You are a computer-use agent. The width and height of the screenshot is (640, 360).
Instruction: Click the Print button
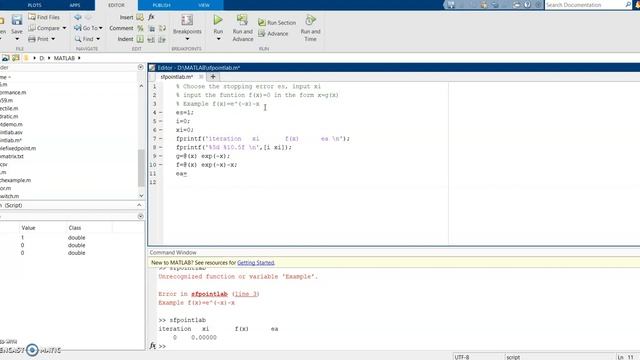(x=39, y=39)
